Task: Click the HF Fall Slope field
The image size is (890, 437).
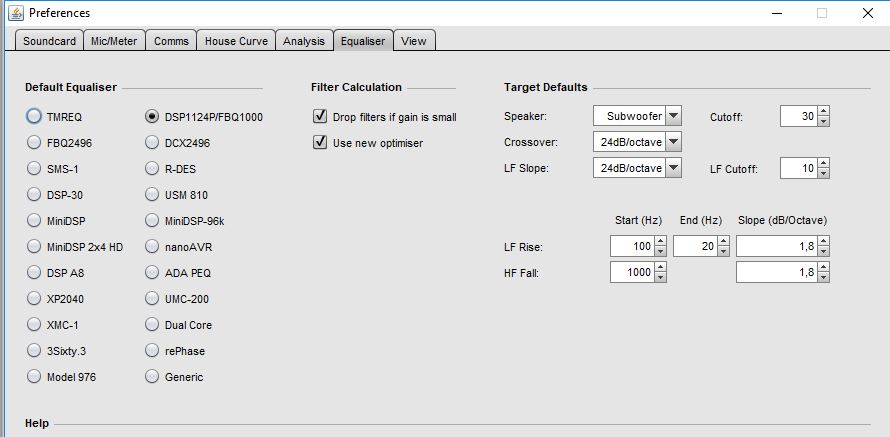Action: (777, 272)
